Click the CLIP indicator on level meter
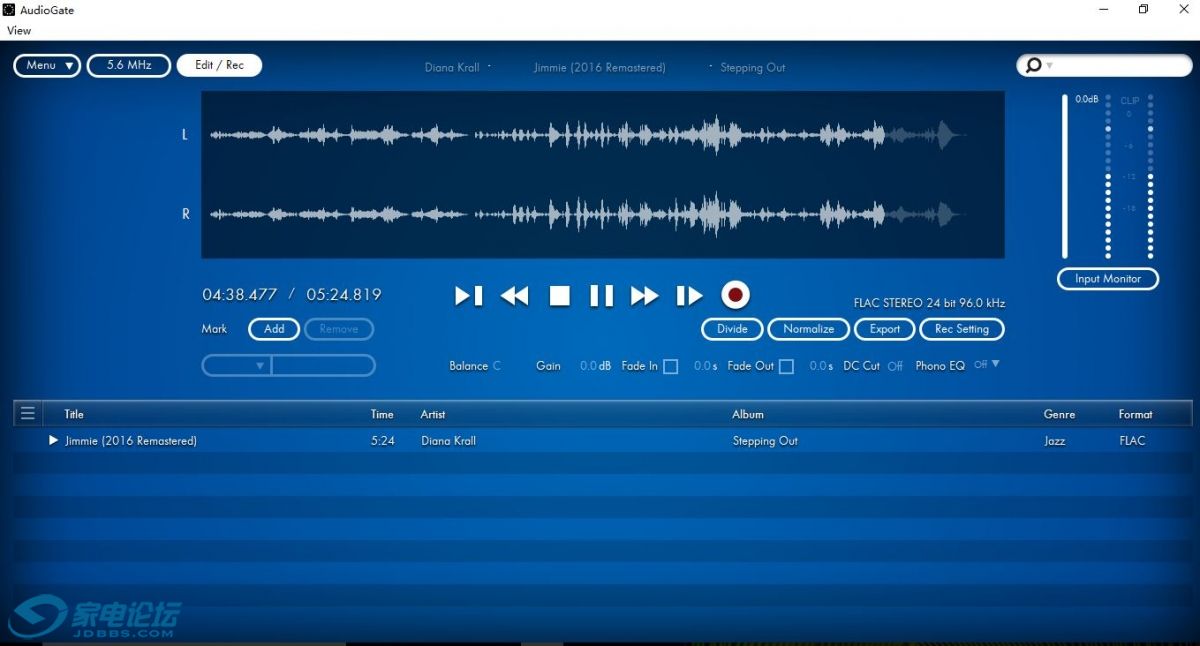1200x646 pixels. click(x=1130, y=101)
